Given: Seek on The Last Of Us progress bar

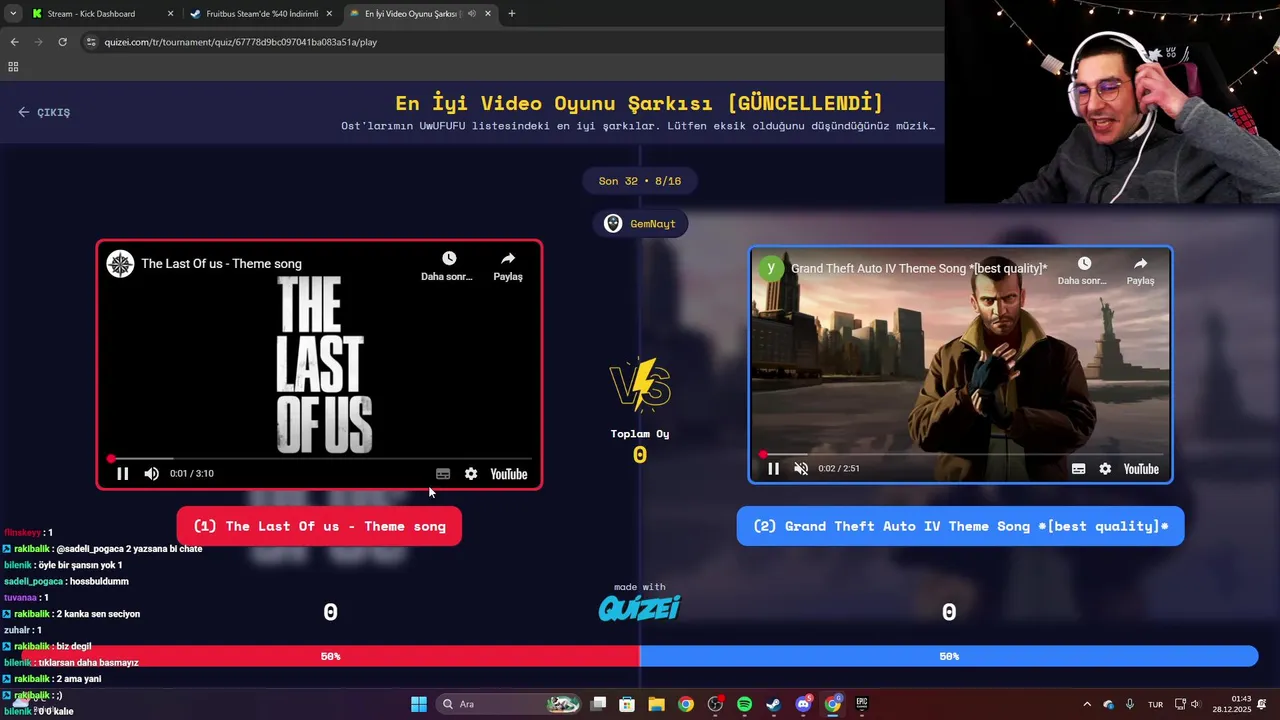Looking at the screenshot, I should coord(320,459).
